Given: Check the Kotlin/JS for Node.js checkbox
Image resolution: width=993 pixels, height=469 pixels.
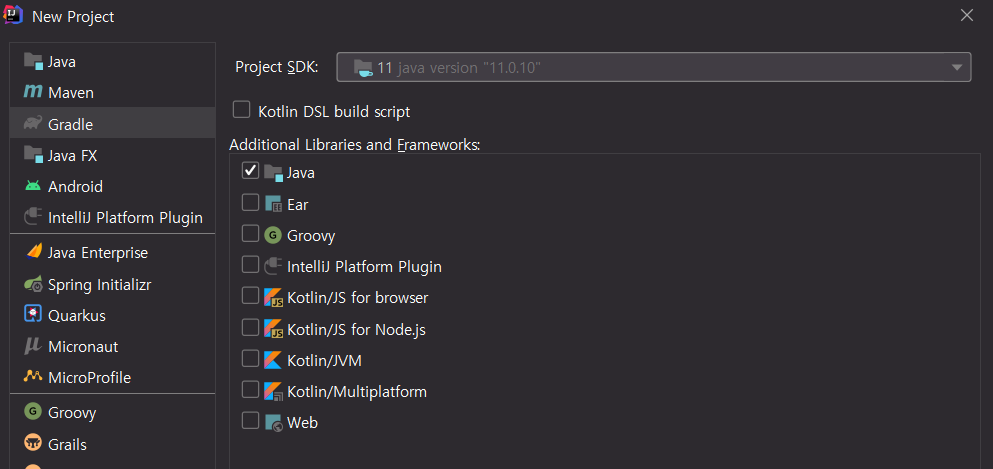Looking at the screenshot, I should coord(251,327).
